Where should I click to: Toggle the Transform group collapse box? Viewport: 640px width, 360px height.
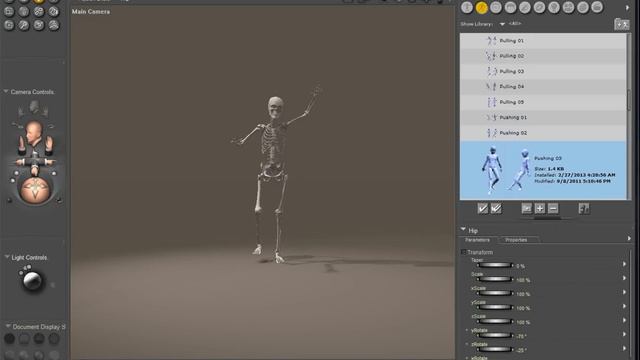coord(463,252)
